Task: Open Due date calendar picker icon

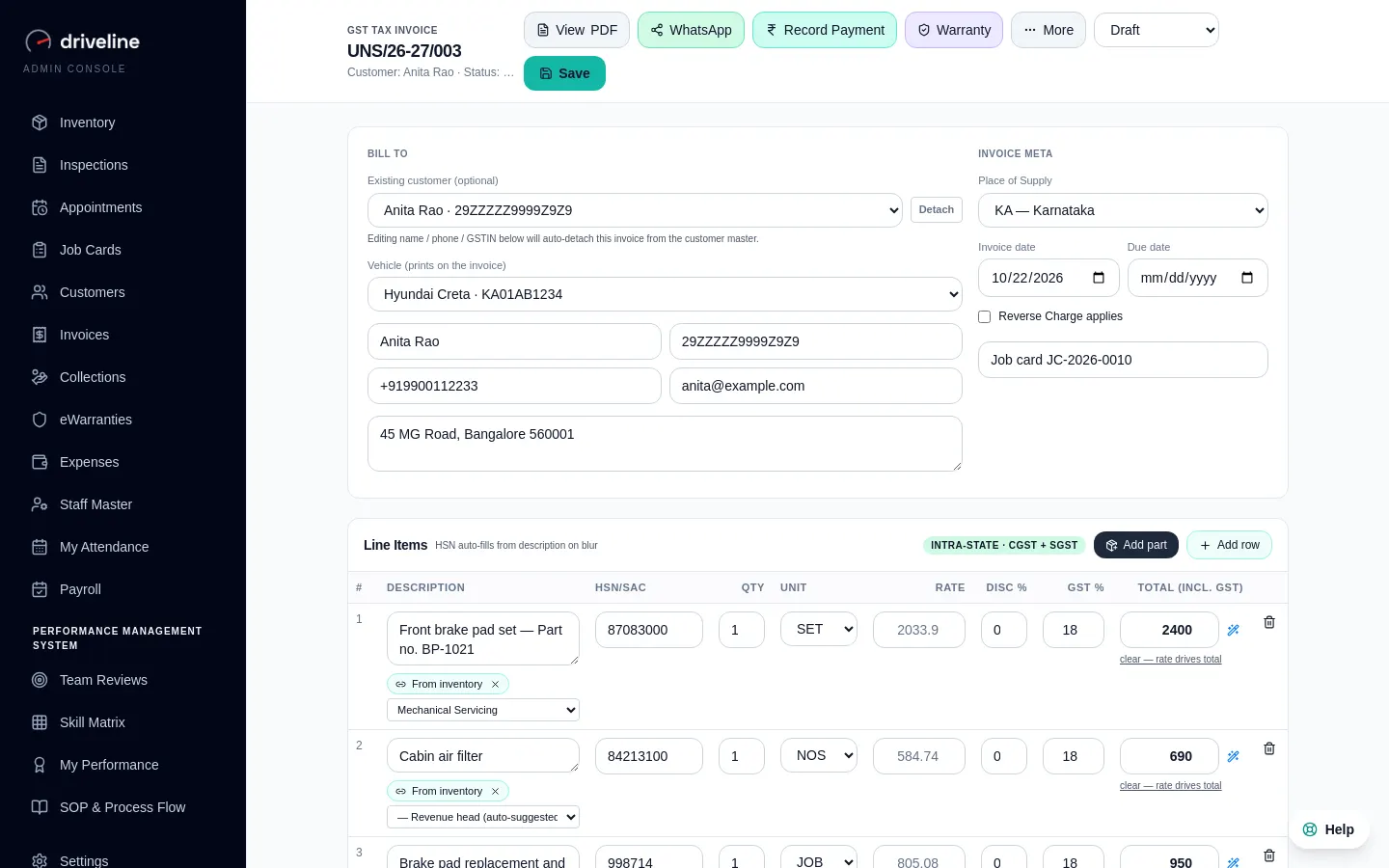Action: (x=1247, y=278)
